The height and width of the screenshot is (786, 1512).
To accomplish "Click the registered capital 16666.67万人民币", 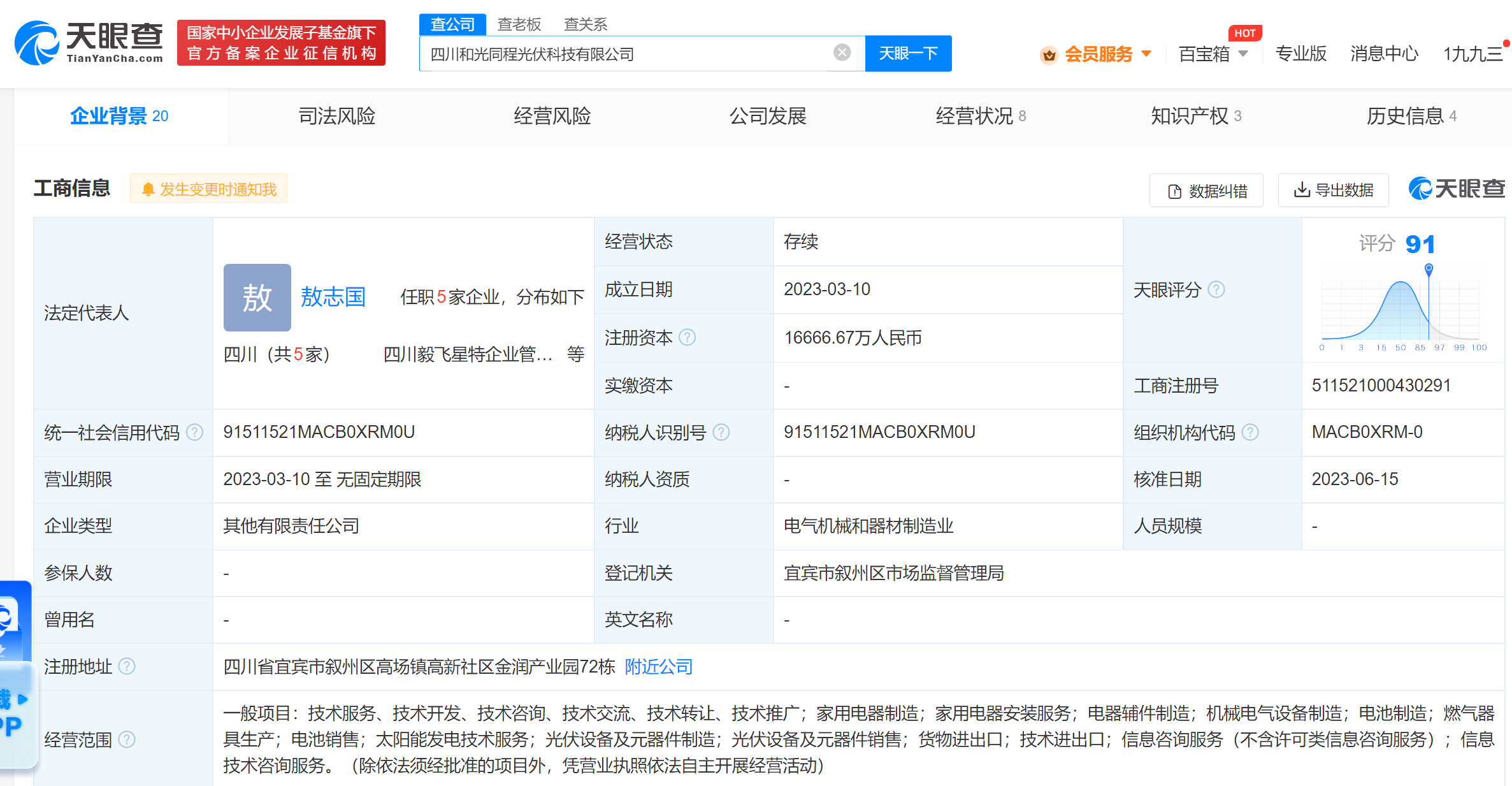I will pyautogui.click(x=853, y=338).
